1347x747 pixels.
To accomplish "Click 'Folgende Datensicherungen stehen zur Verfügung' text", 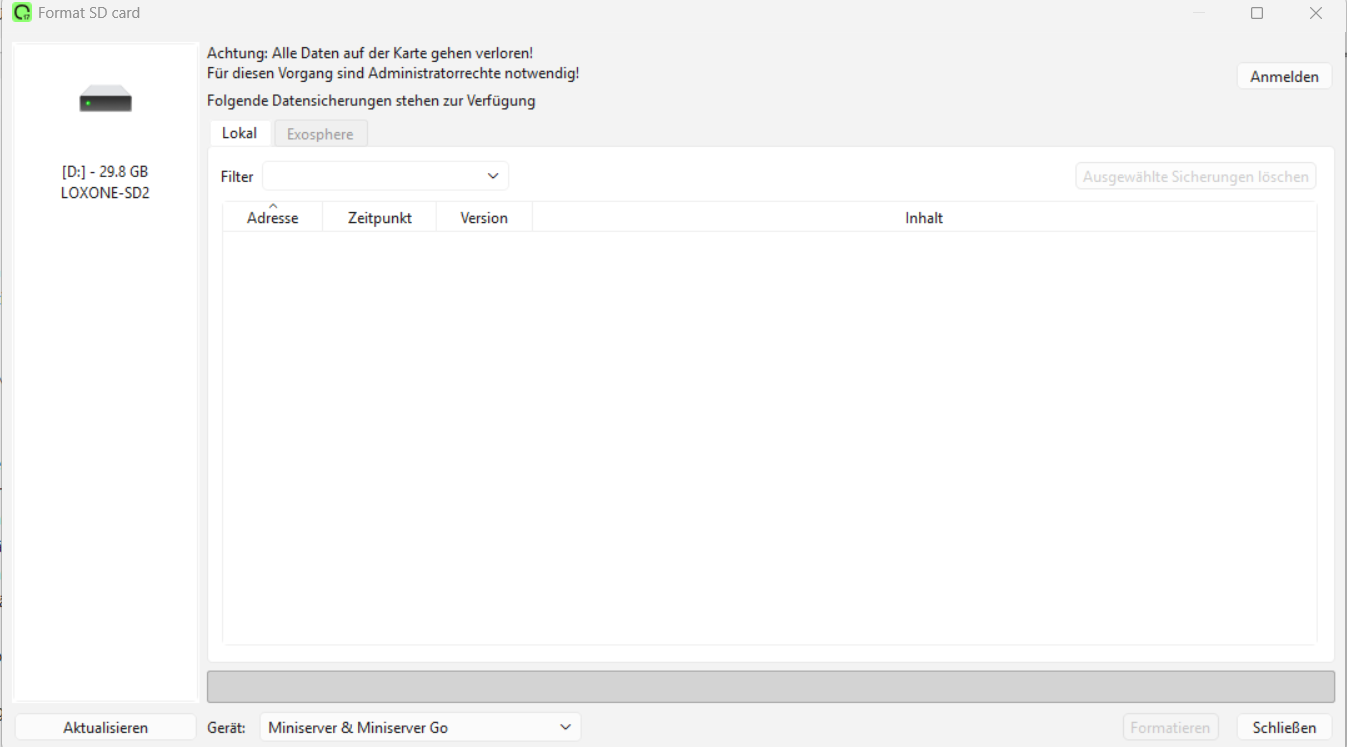I will pyautogui.click(x=371, y=100).
